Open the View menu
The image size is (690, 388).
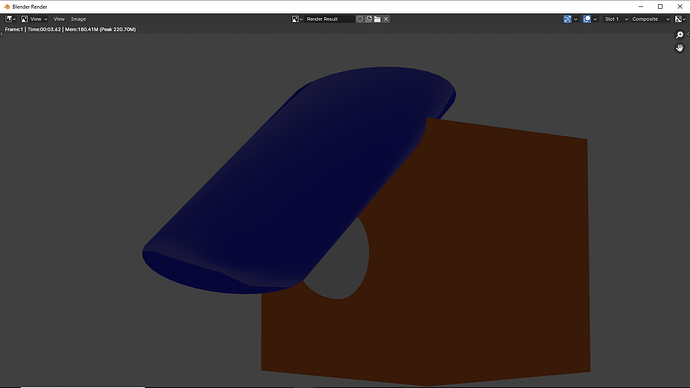(x=59, y=19)
